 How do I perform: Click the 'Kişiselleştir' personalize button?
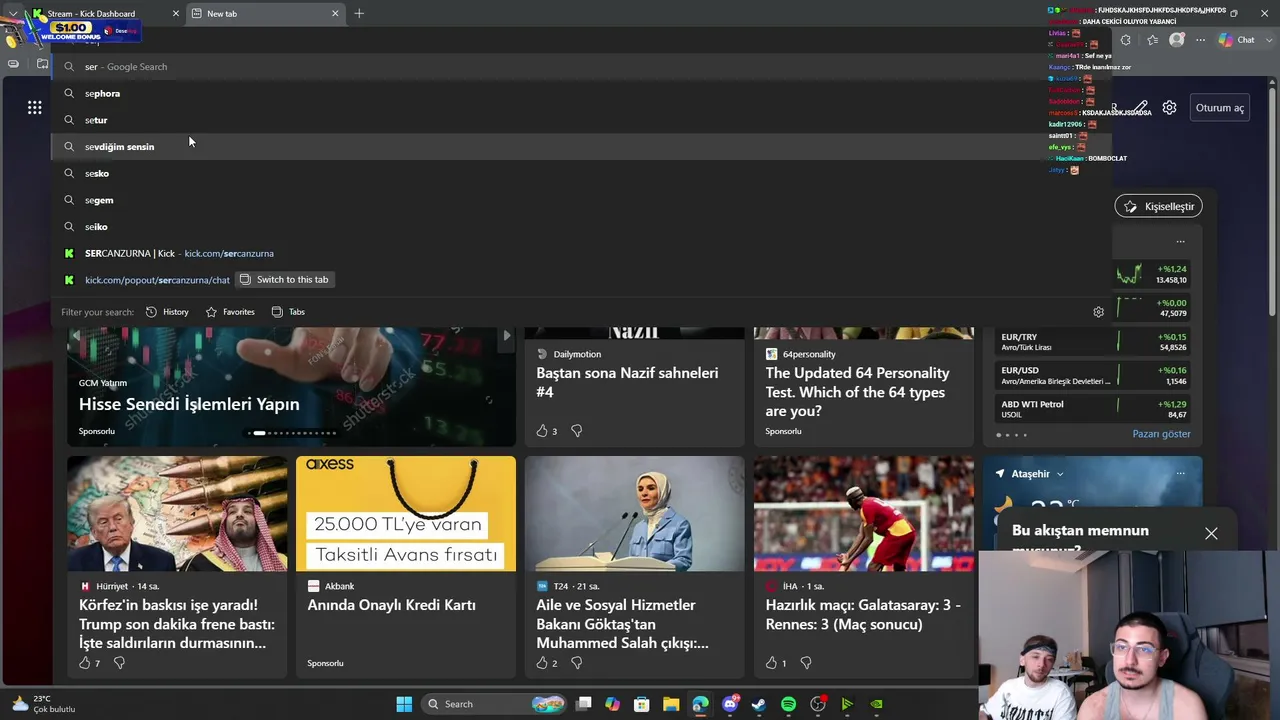1159,206
